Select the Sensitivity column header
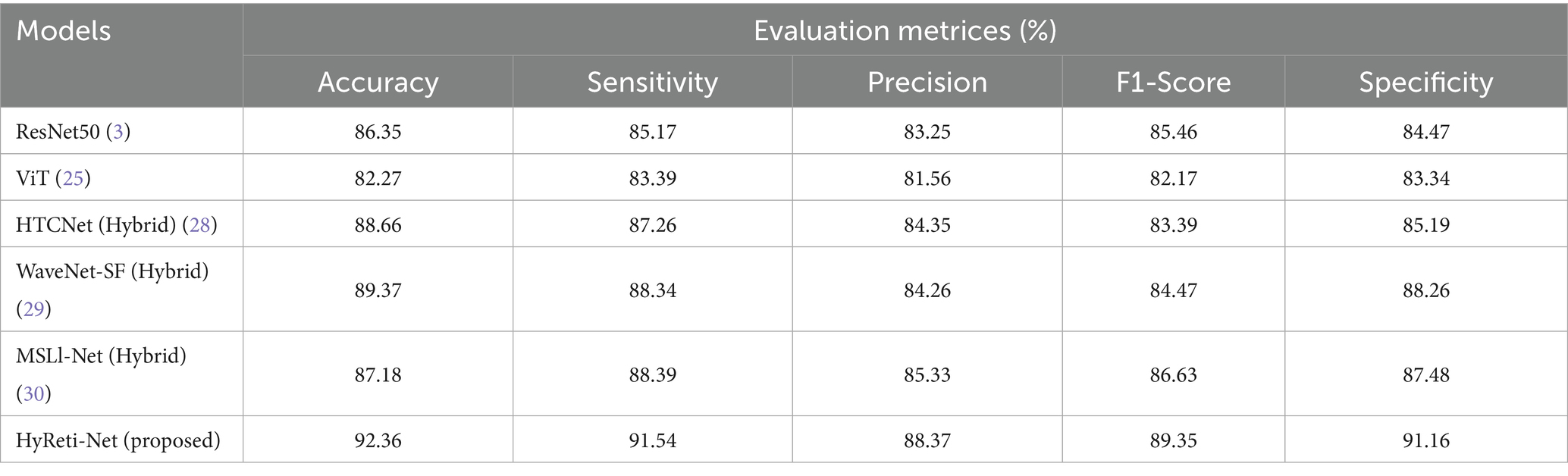 tap(652, 82)
